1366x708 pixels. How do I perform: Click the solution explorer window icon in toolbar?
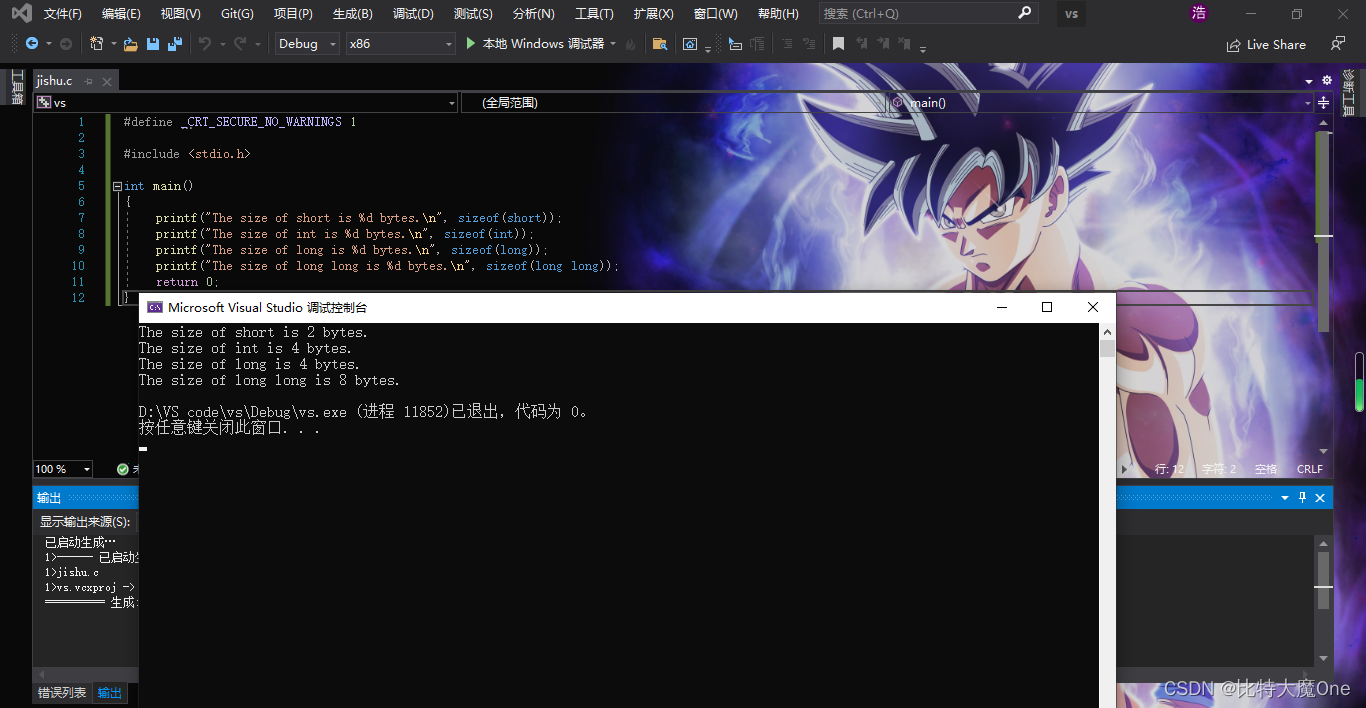click(690, 44)
